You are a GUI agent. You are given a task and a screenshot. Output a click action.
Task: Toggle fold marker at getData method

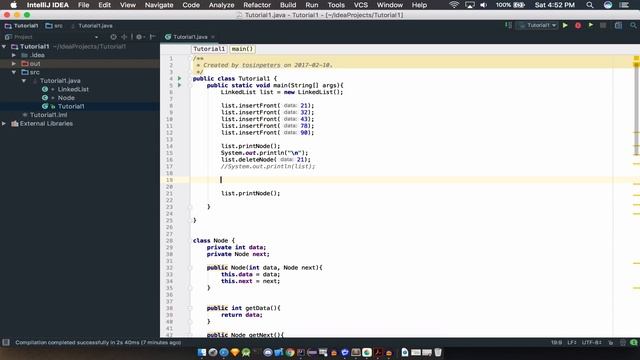coord(190,308)
